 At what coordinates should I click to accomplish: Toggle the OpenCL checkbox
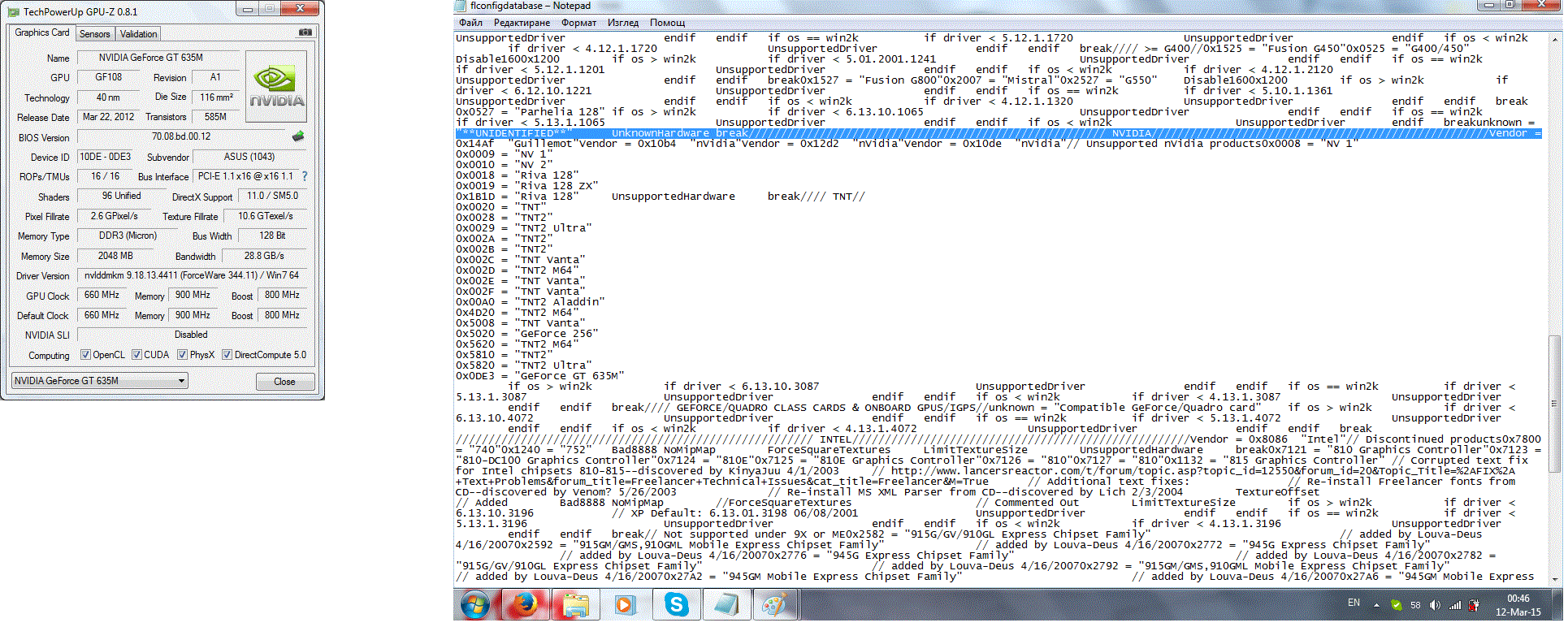[x=85, y=355]
